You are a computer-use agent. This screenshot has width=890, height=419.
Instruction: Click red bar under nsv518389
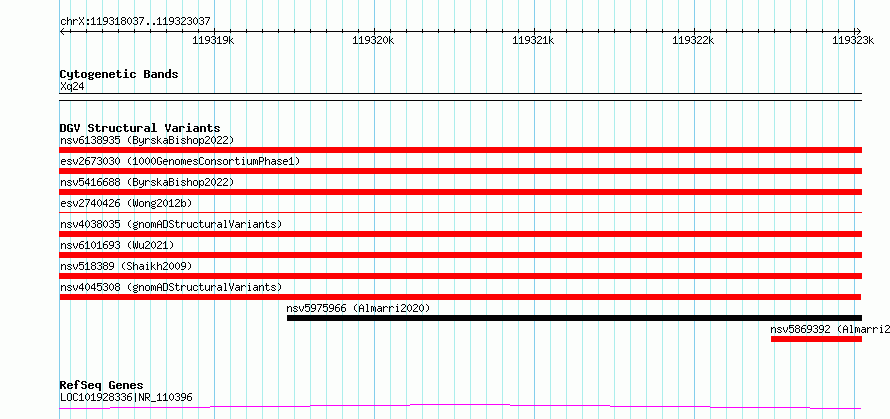click(x=460, y=276)
